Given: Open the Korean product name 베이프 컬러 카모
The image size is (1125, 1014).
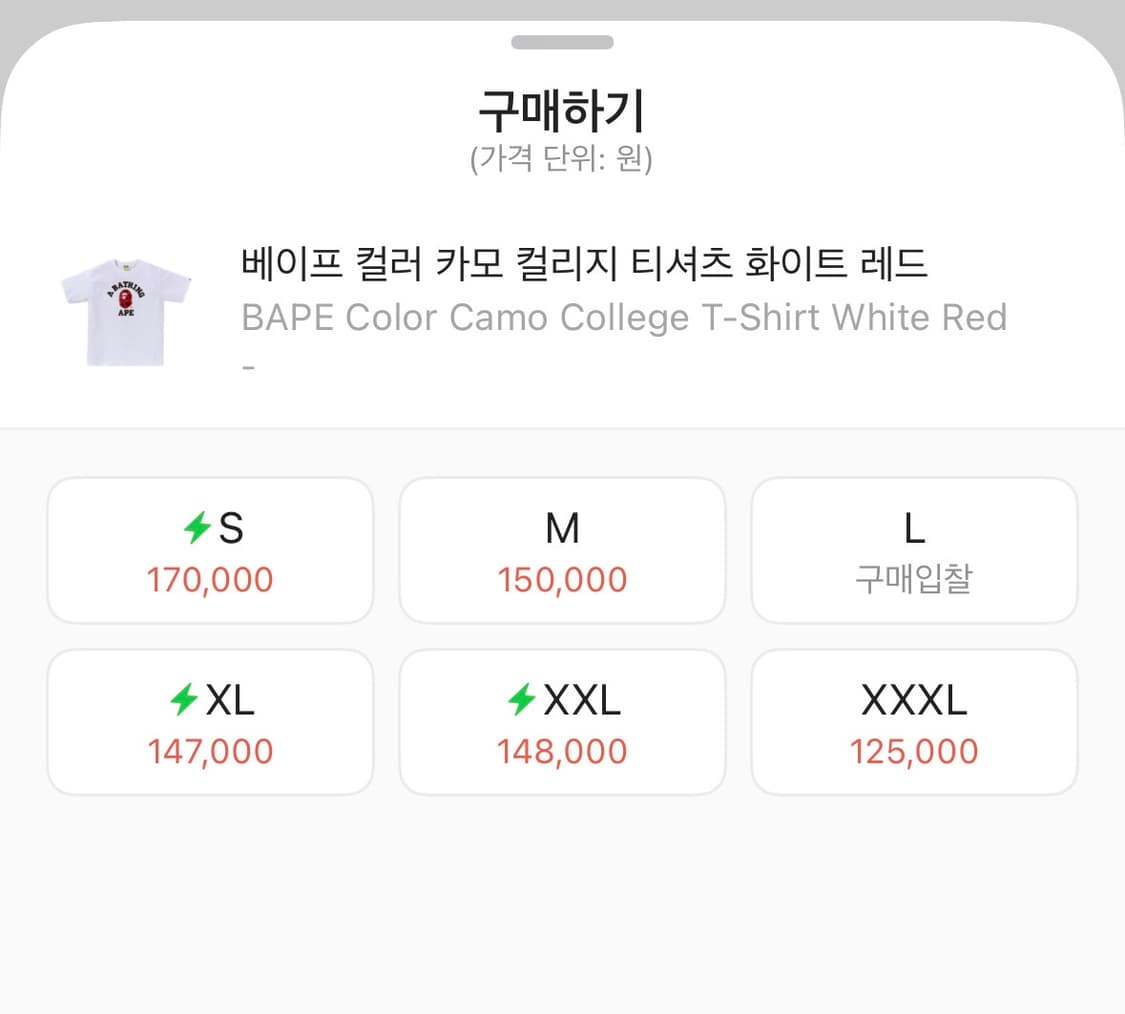Looking at the screenshot, I should point(583,264).
